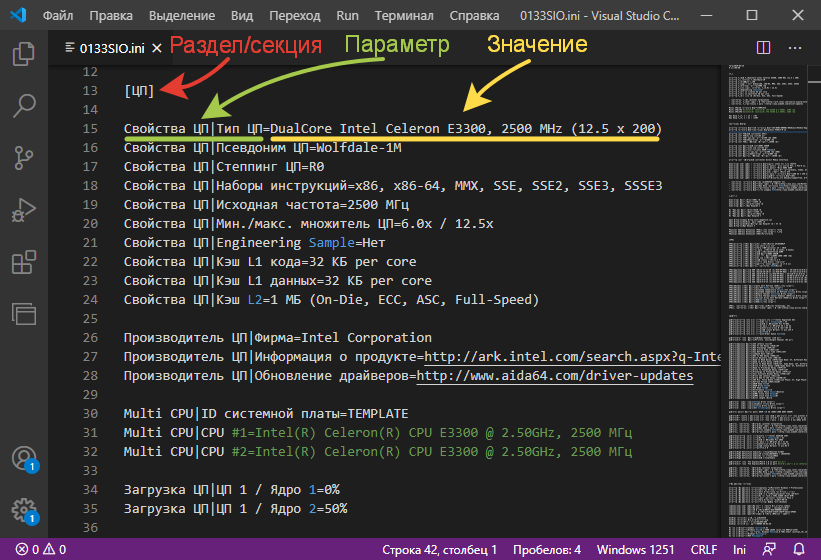Open the Search view

coord(23,105)
